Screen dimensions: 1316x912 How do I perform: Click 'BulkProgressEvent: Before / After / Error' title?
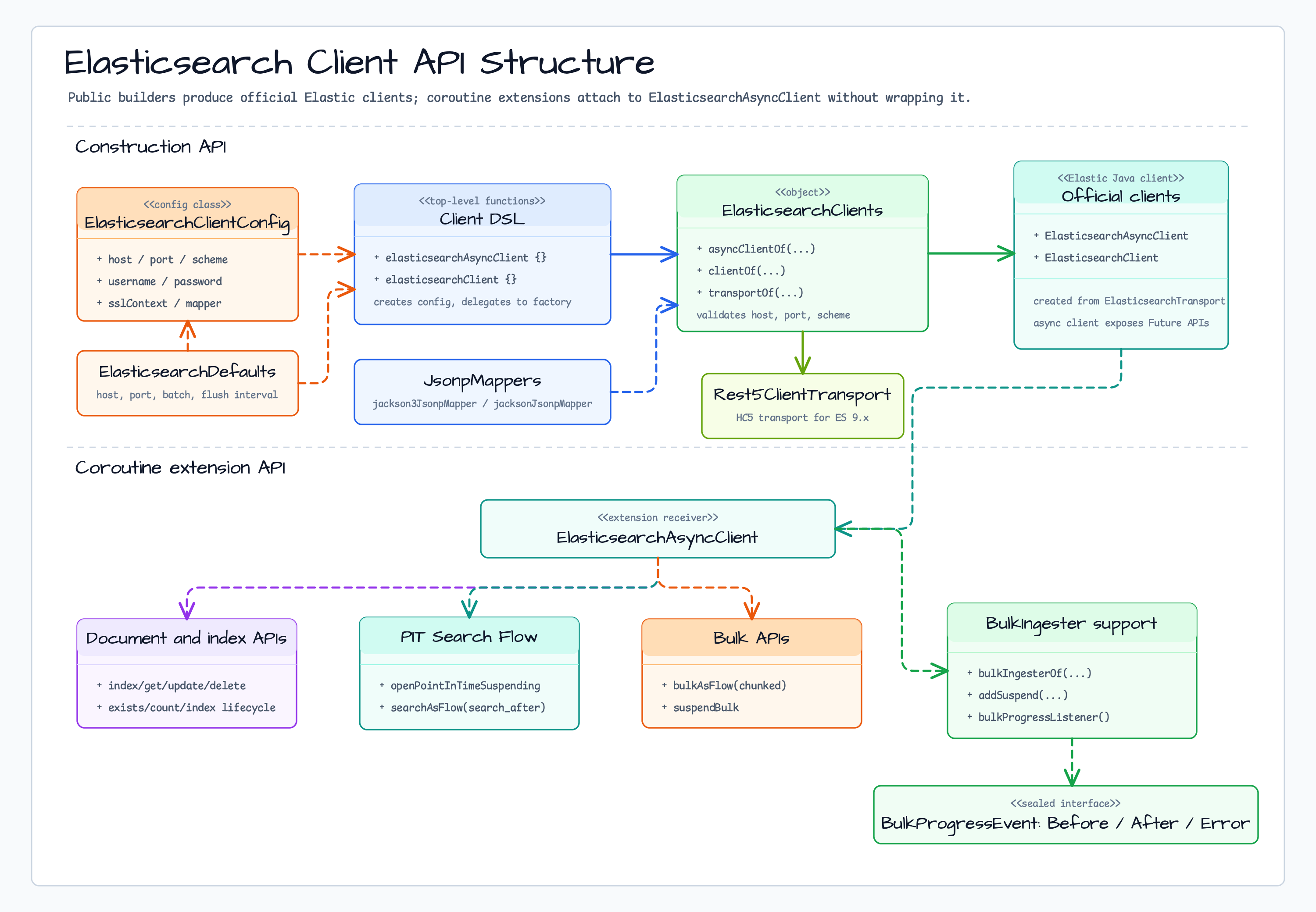click(1066, 823)
